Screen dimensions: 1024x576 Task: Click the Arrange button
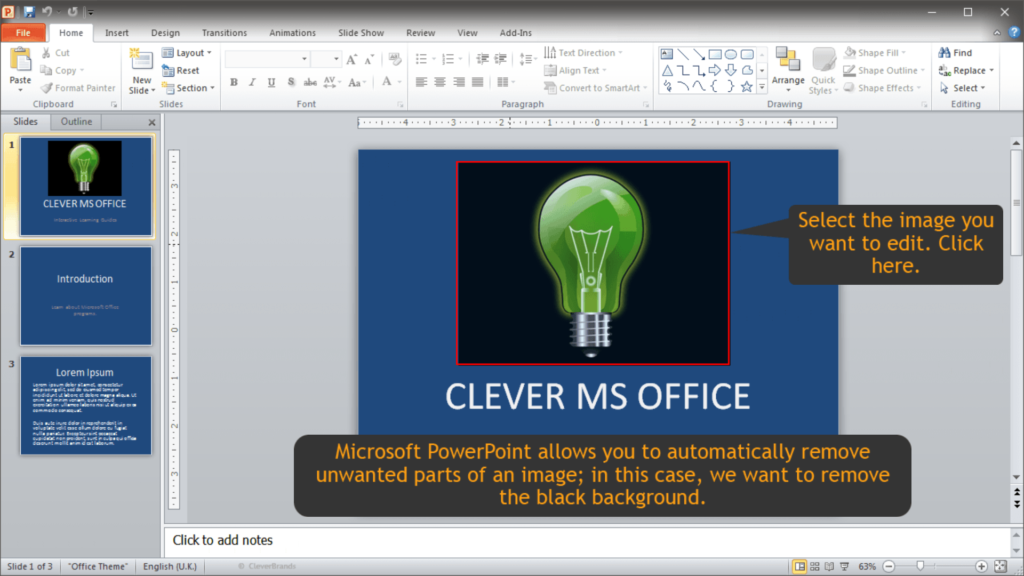tap(788, 69)
